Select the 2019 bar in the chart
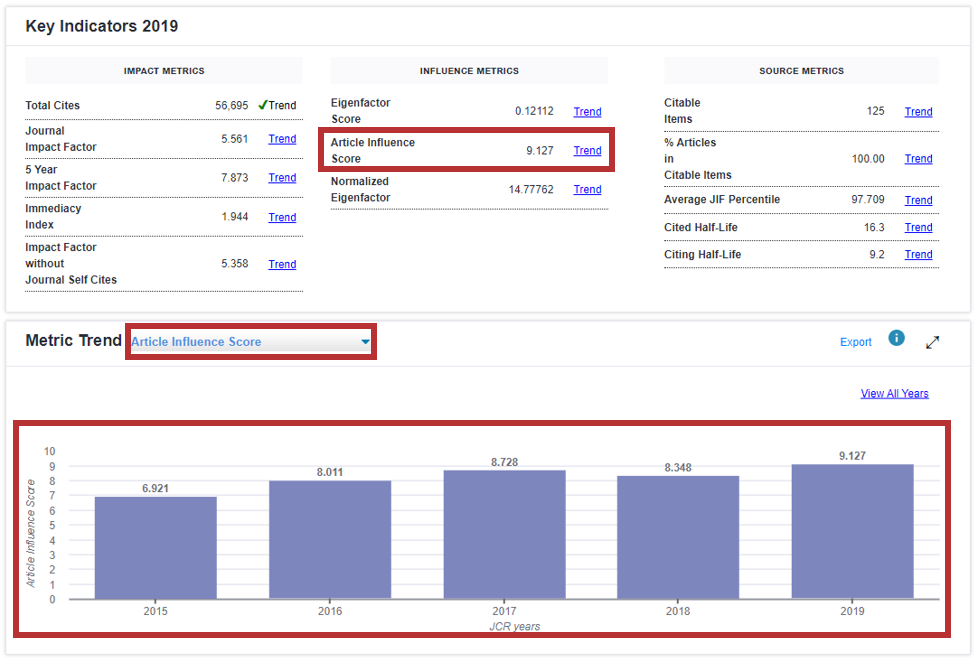Screen dimensions: 978x662 [852, 532]
